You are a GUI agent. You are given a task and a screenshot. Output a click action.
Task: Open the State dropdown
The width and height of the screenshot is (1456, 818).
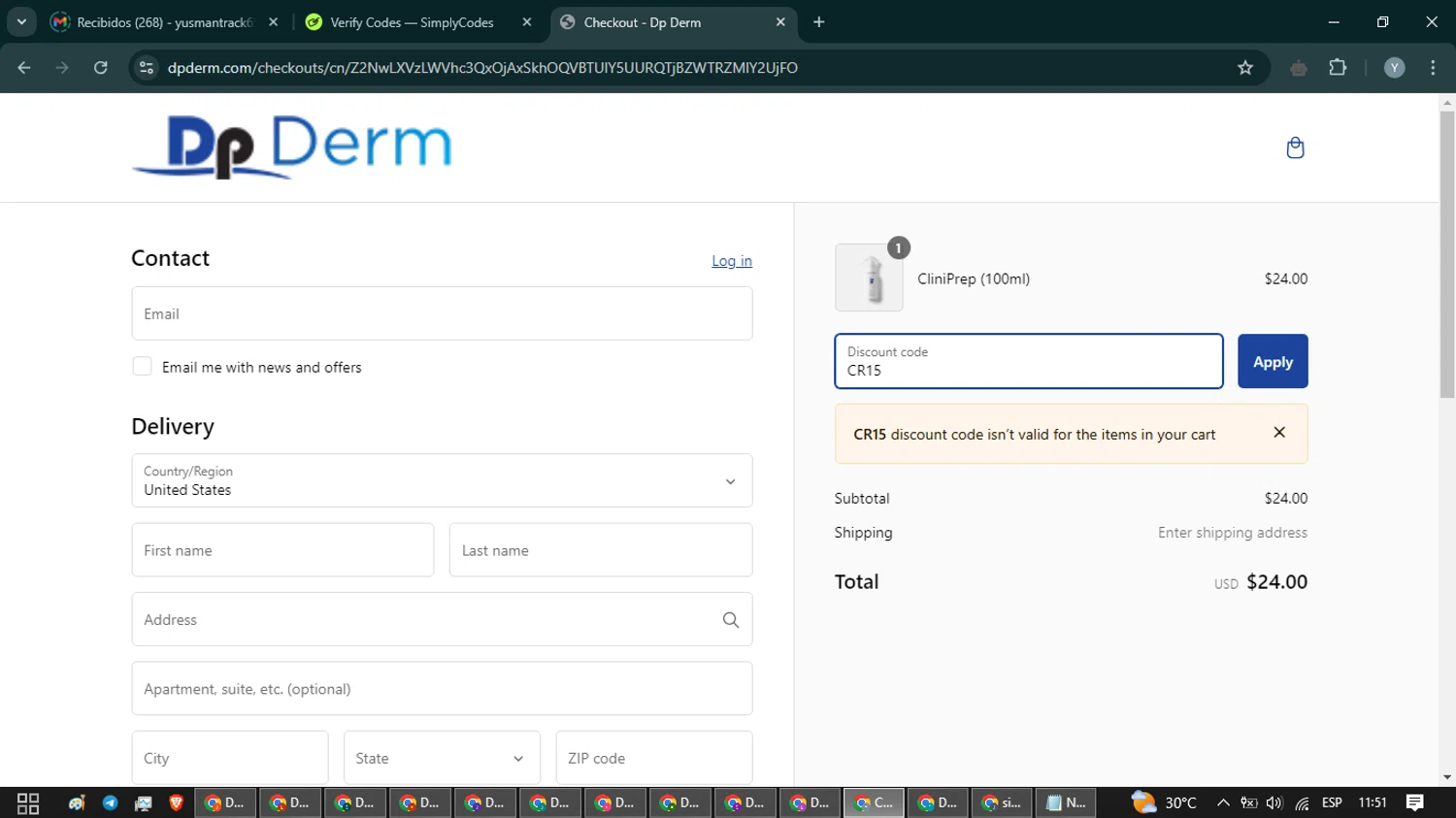[442, 758]
